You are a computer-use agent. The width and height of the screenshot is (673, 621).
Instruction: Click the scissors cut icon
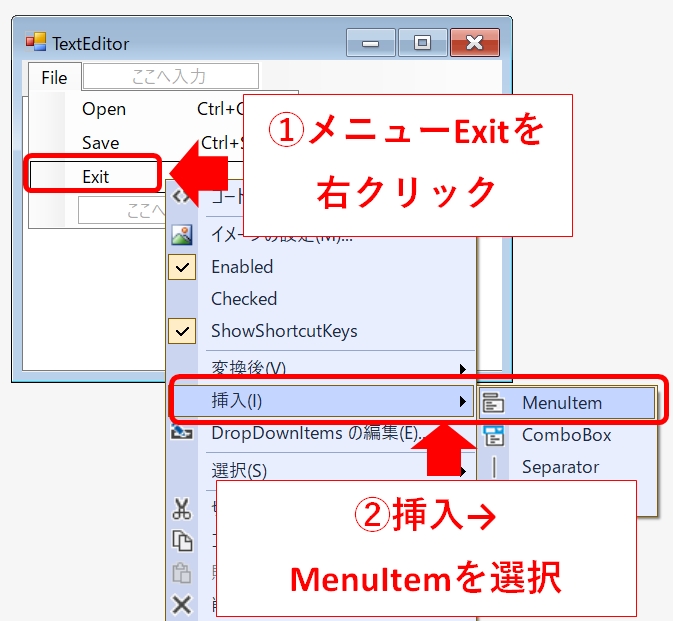pos(182,509)
